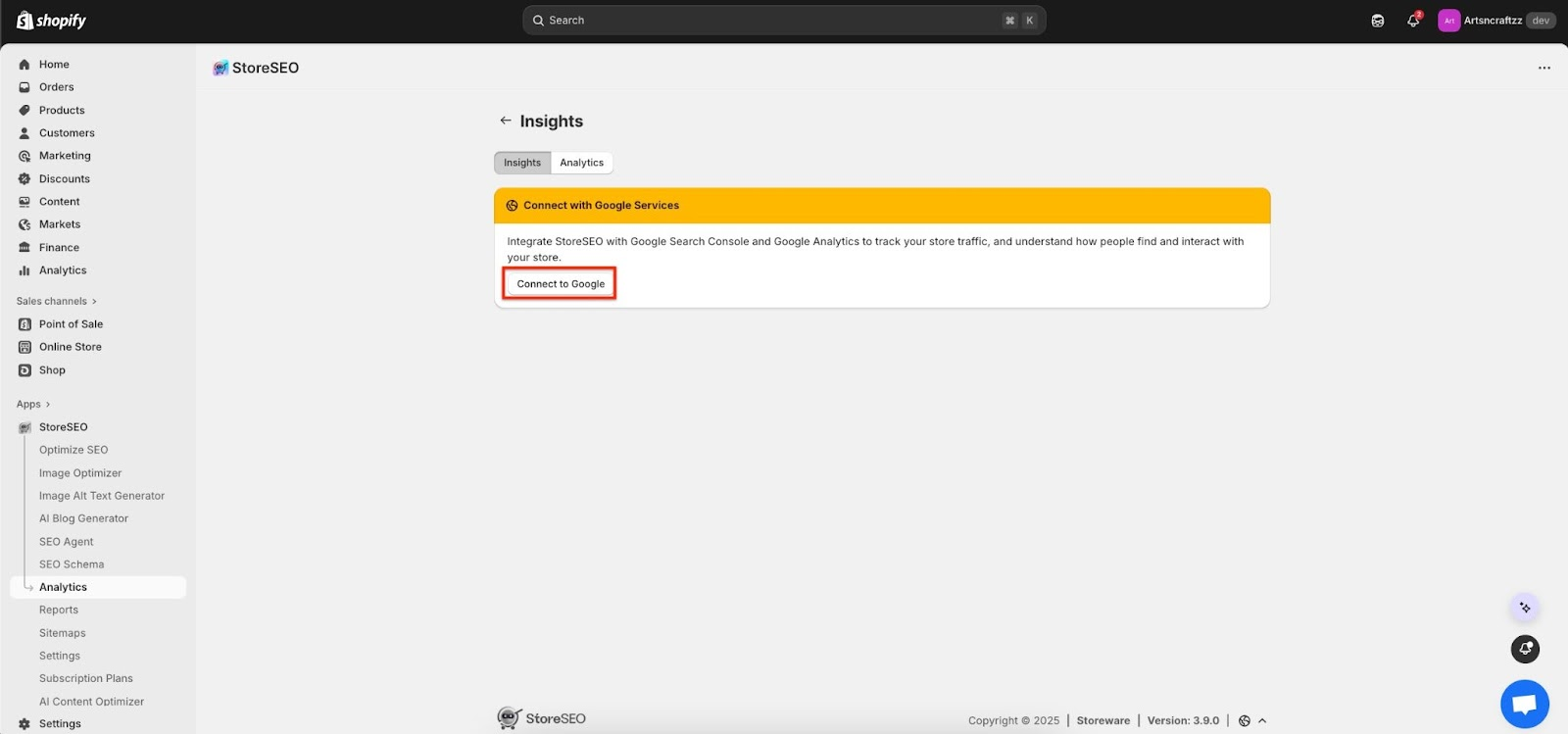Open the Settings gear icon at bottom
1568x734 pixels.
click(24, 724)
